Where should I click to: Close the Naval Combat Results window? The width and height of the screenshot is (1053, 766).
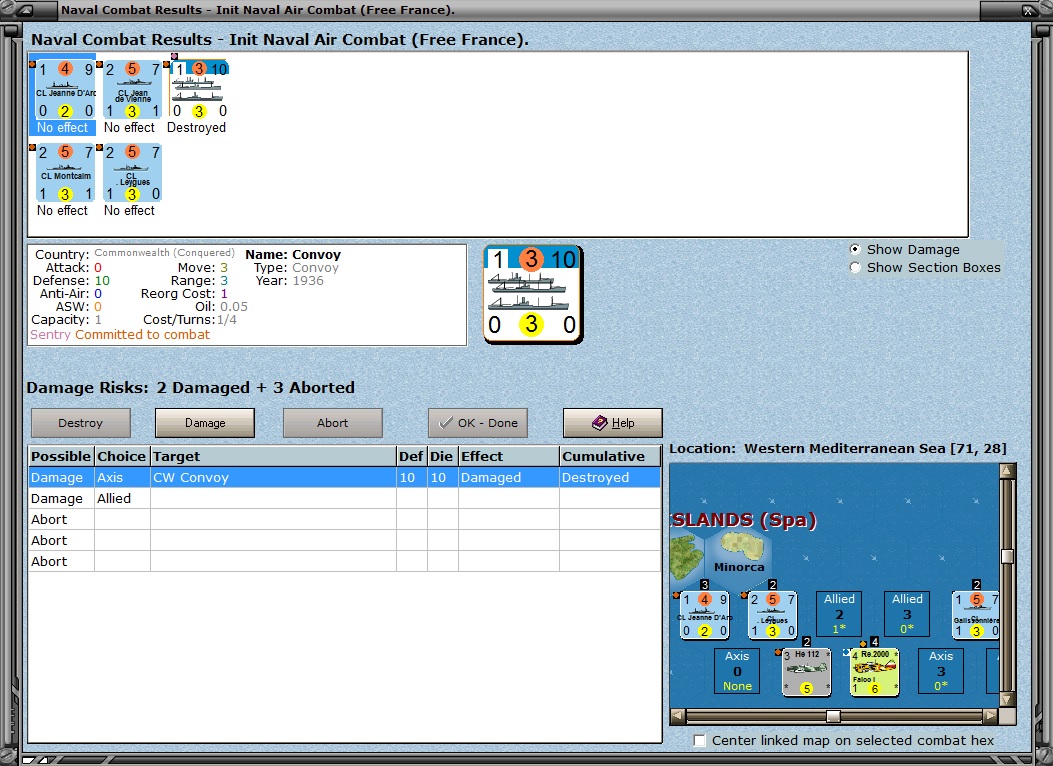pyautogui.click(x=1029, y=10)
